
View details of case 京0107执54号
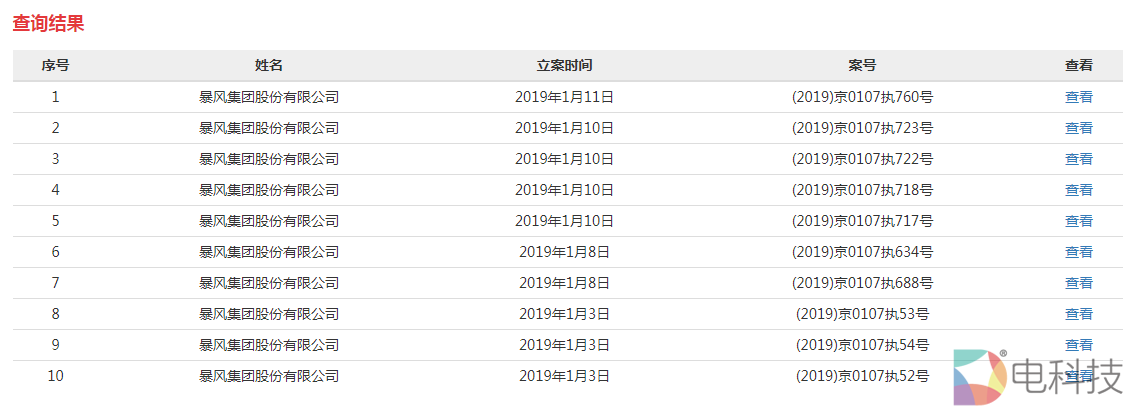tap(1078, 345)
